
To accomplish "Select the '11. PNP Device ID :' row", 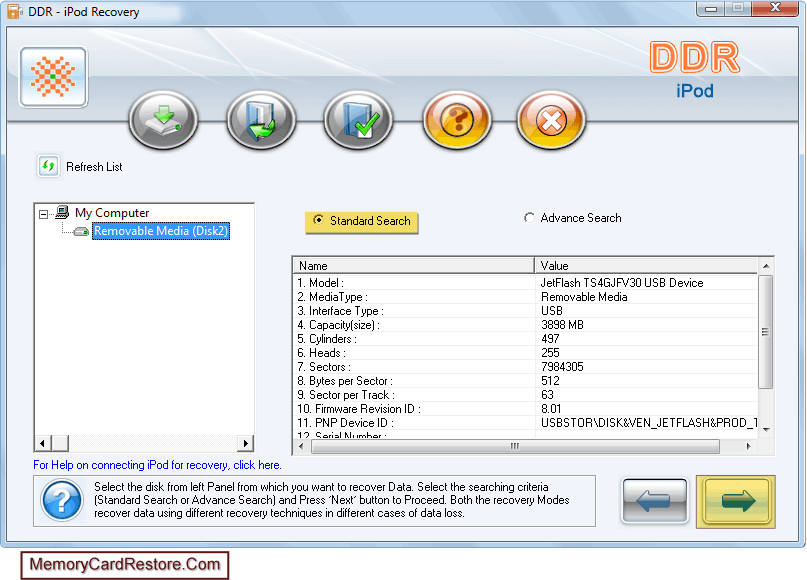I will coord(525,423).
